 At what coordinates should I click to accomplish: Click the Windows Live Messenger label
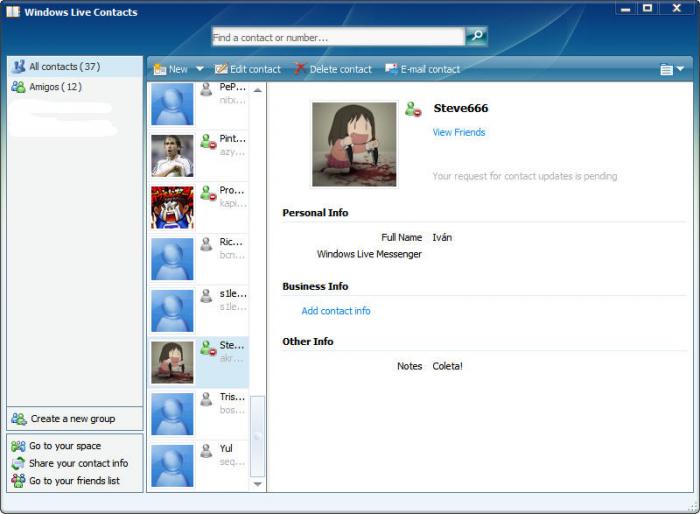coord(369,254)
